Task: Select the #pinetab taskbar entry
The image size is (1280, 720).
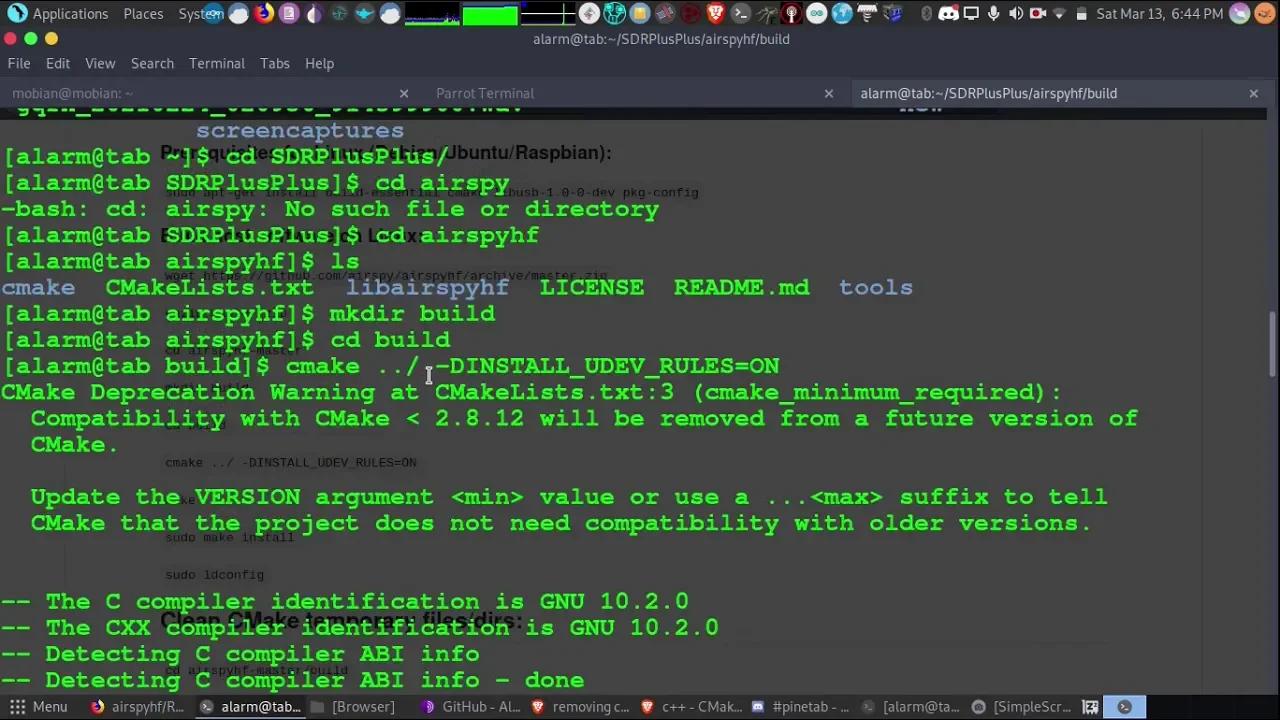Action: [x=810, y=707]
